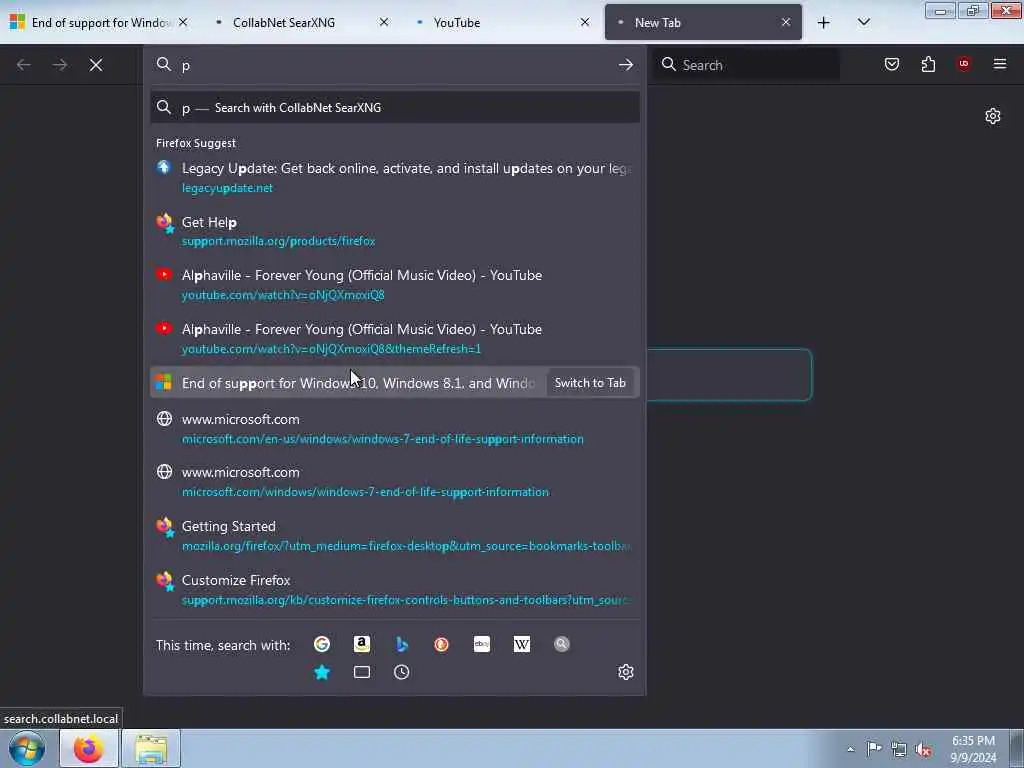Select Search with CollabNet SearXNG suggestion
The height and width of the screenshot is (768, 1024).
click(x=394, y=108)
